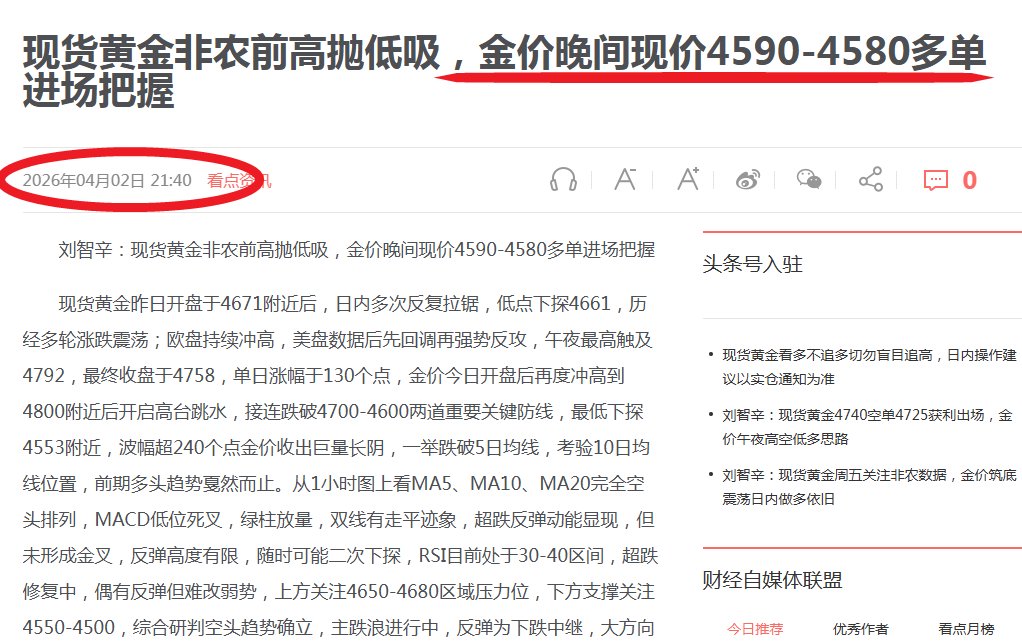
Task: Share article via WeChat icon
Action: click(x=809, y=180)
